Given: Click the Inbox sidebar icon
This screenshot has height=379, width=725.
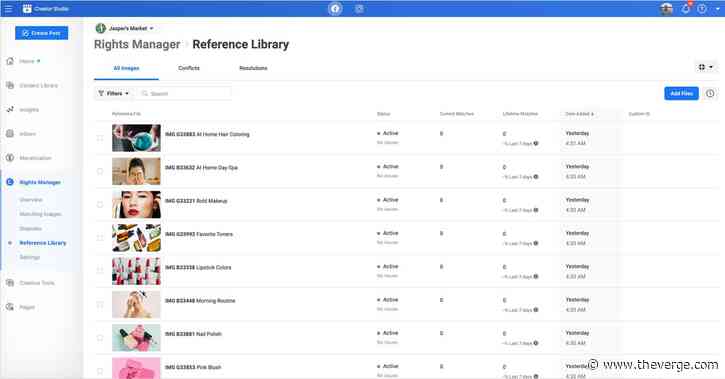Looking at the screenshot, I should coord(10,134).
